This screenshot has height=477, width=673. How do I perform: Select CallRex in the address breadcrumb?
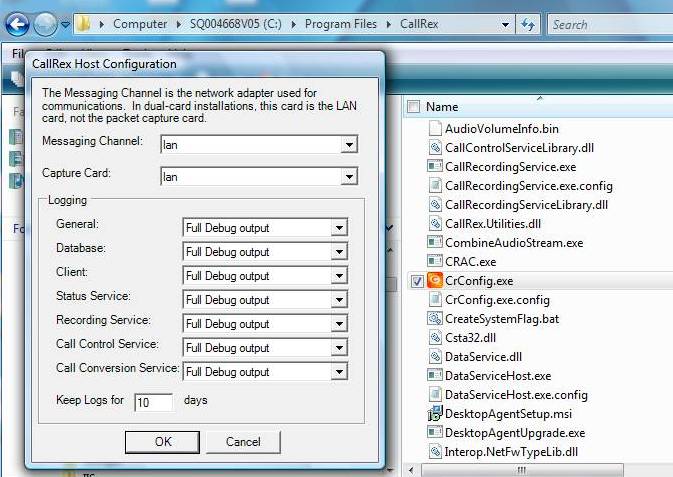tap(419, 24)
